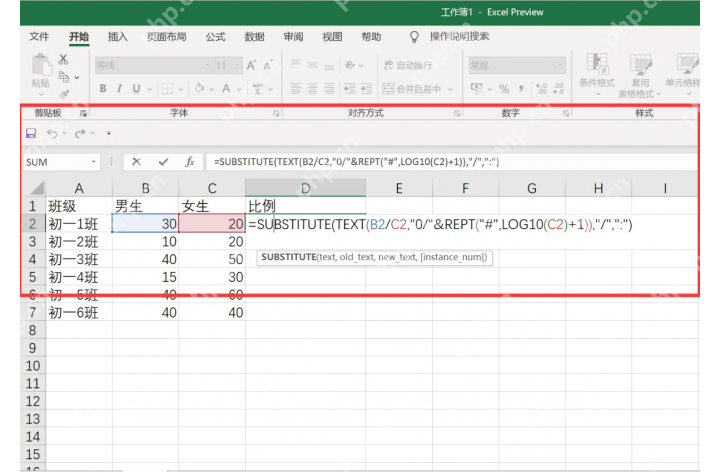Click Merge & Center (合并后居中)
720x472 pixels.
(x=412, y=89)
